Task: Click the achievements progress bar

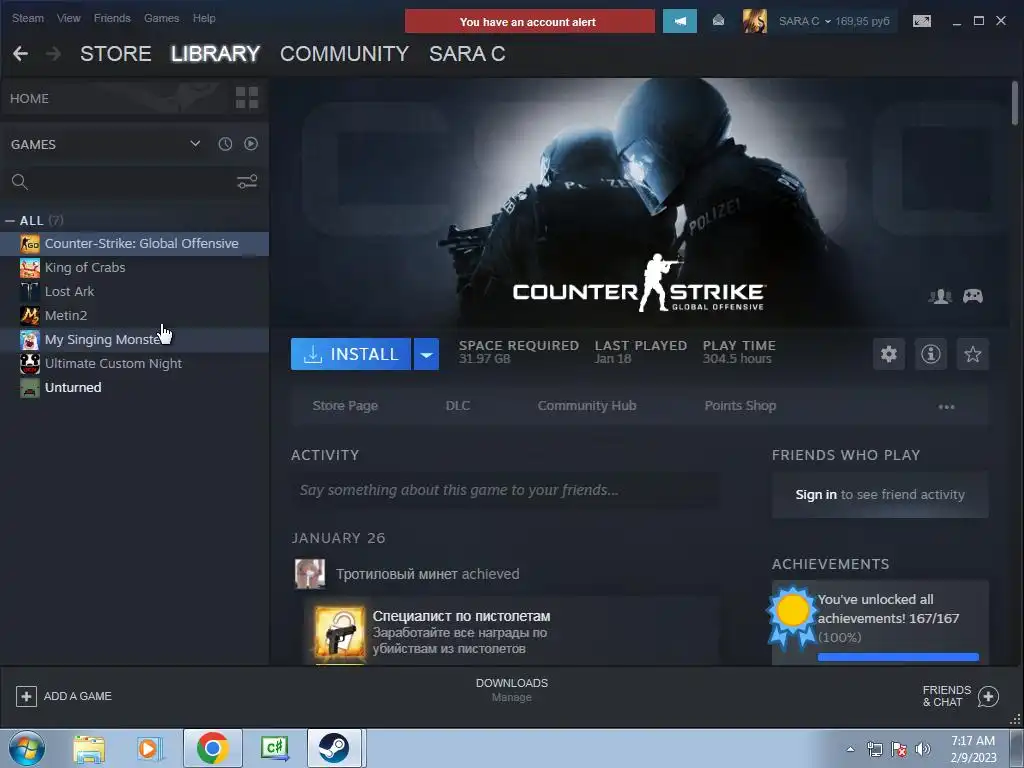Action: click(x=898, y=657)
